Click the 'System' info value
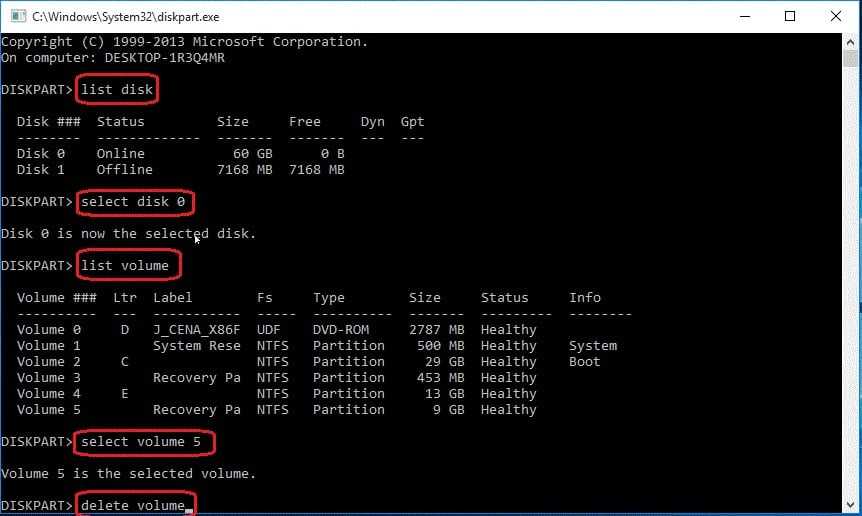 593,345
